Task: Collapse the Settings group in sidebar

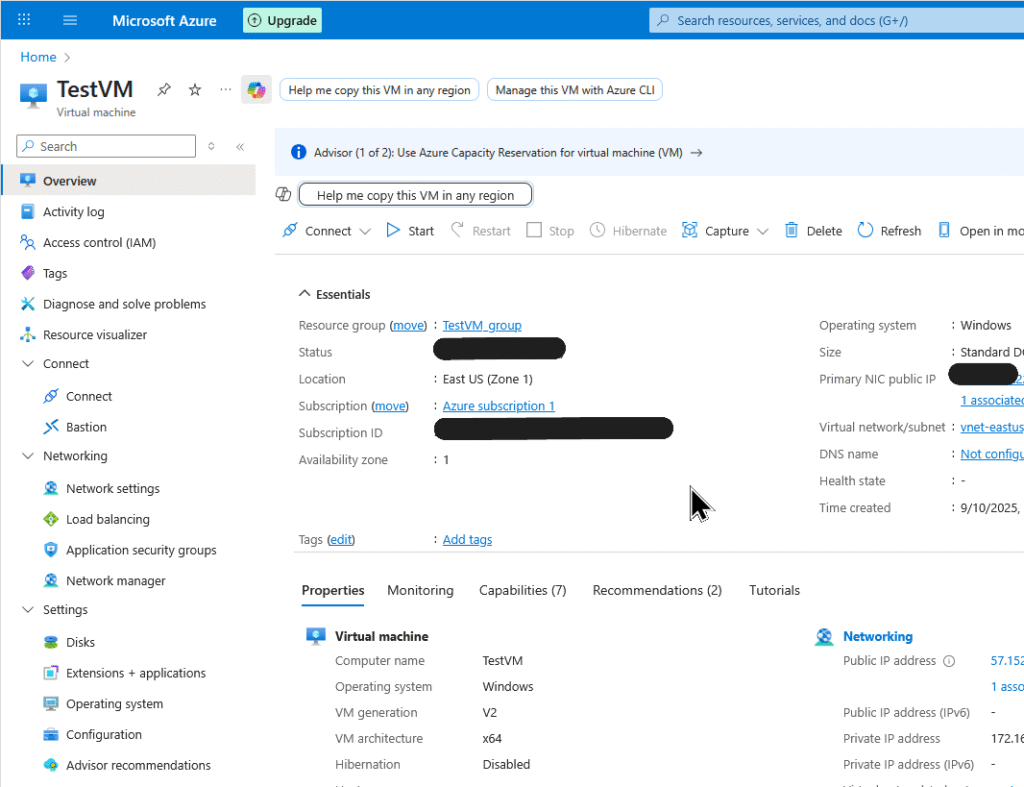Action: [28, 610]
